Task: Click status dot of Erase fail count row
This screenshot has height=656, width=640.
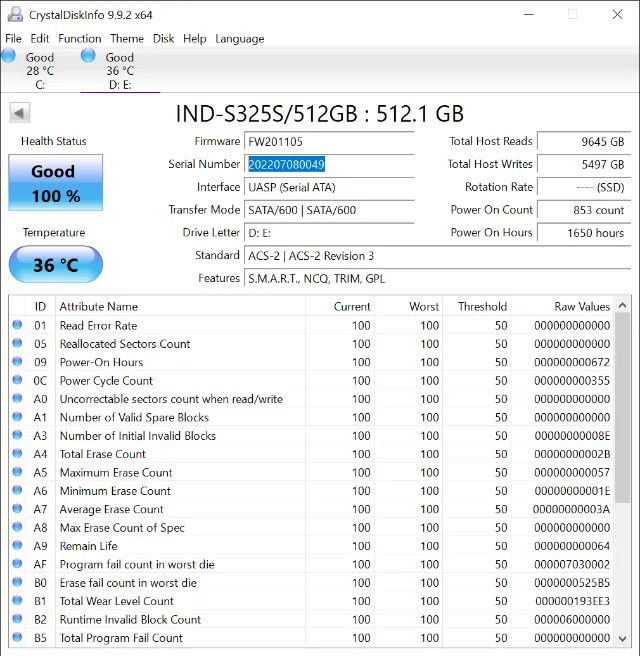Action: coord(17,582)
